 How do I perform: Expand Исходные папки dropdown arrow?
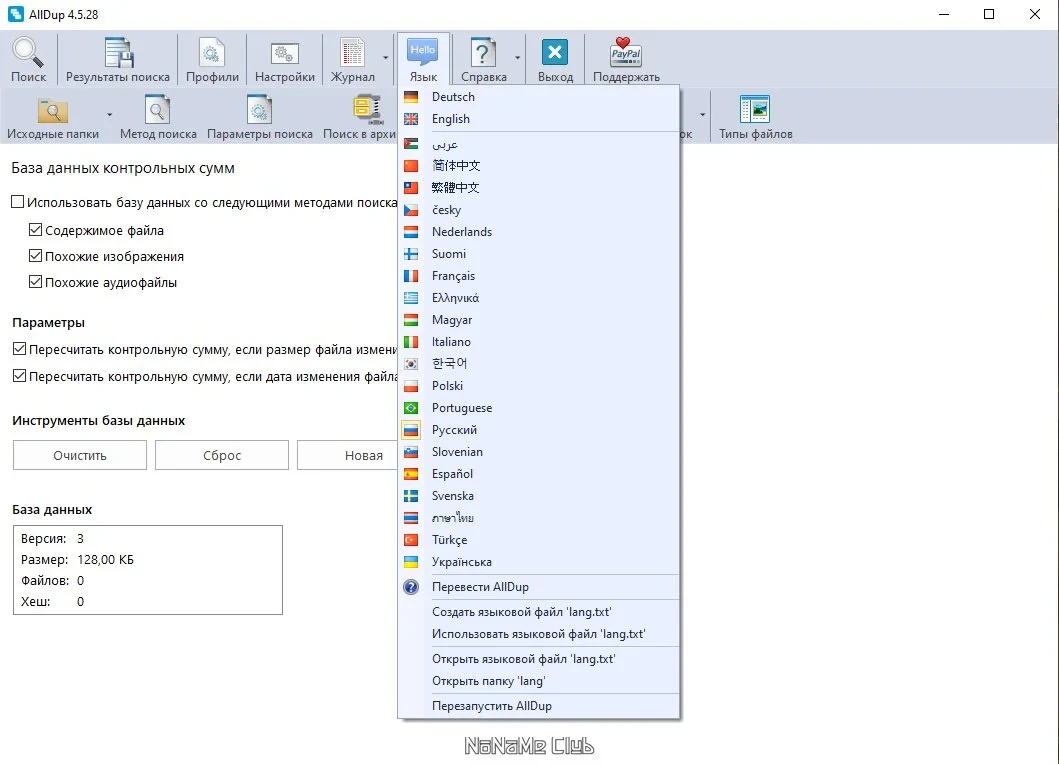(109, 116)
